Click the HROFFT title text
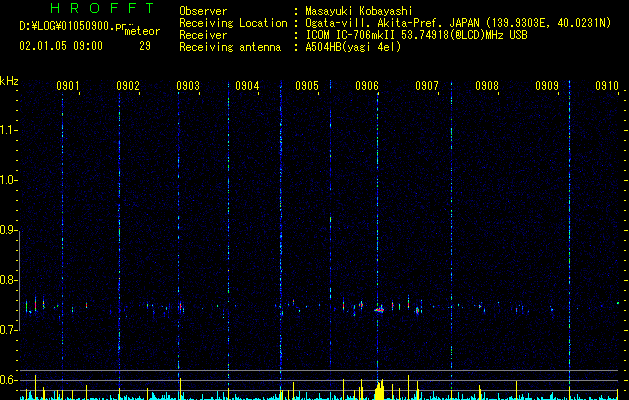This screenshot has width=629, height=400. (x=102, y=8)
